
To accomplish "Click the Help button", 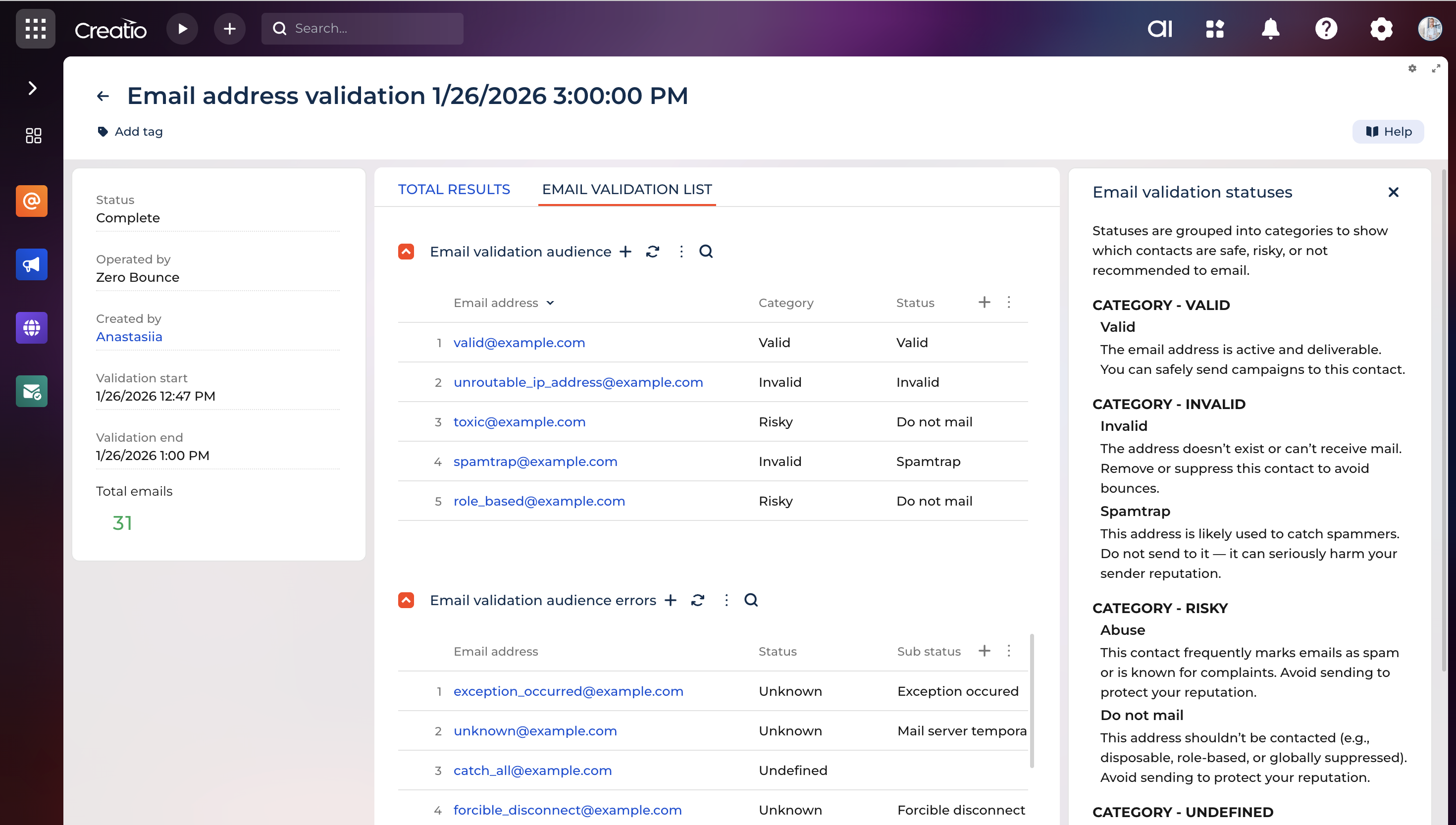I will tap(1388, 131).
